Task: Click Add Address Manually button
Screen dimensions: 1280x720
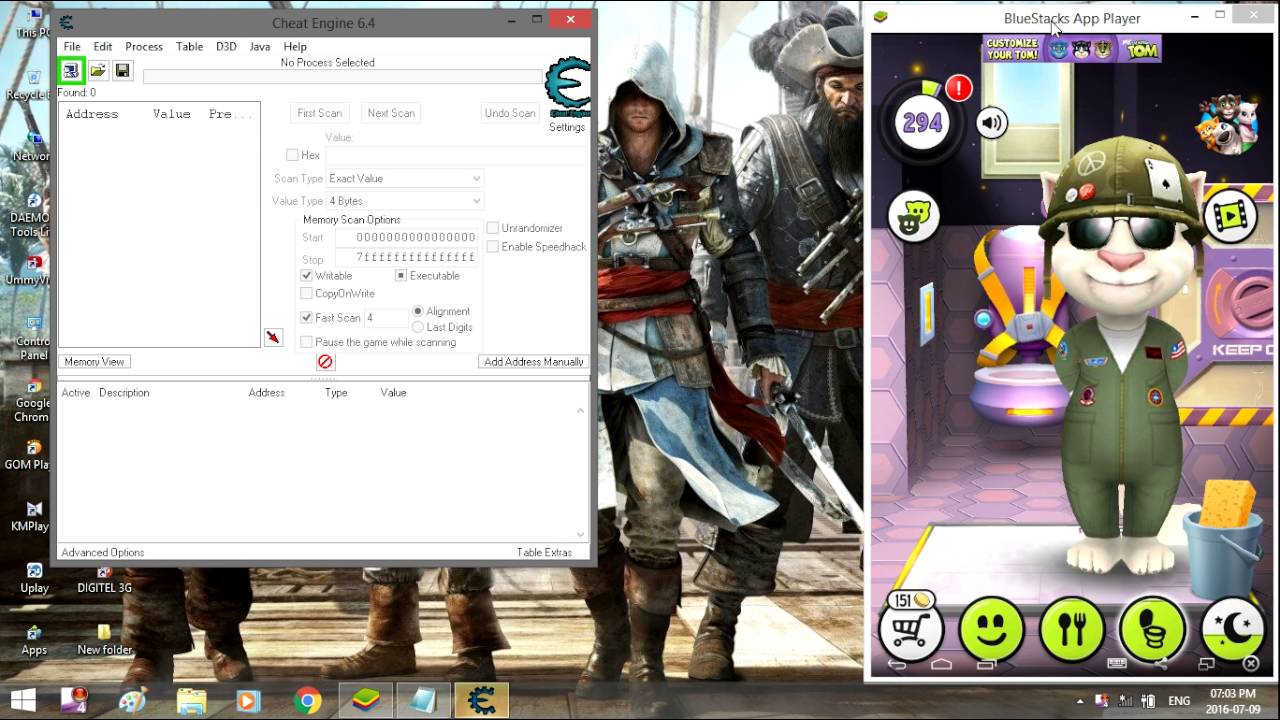Action: [x=534, y=362]
